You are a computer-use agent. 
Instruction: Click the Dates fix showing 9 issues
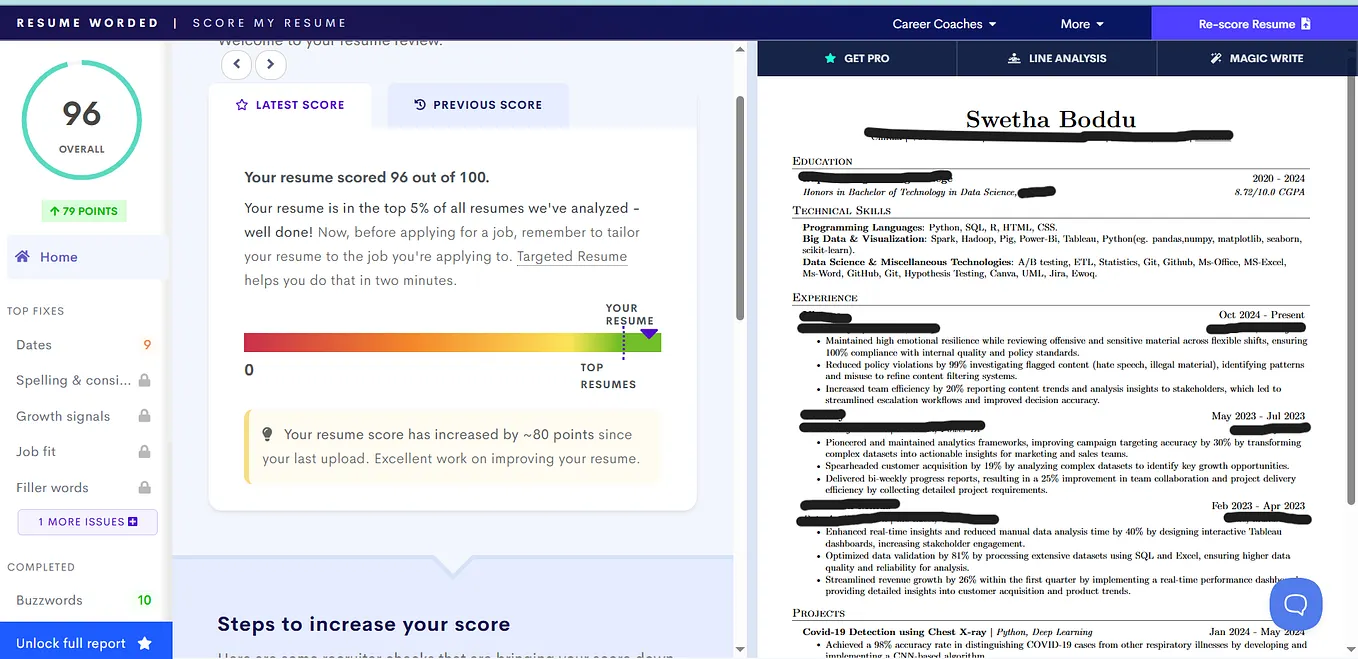coord(33,344)
